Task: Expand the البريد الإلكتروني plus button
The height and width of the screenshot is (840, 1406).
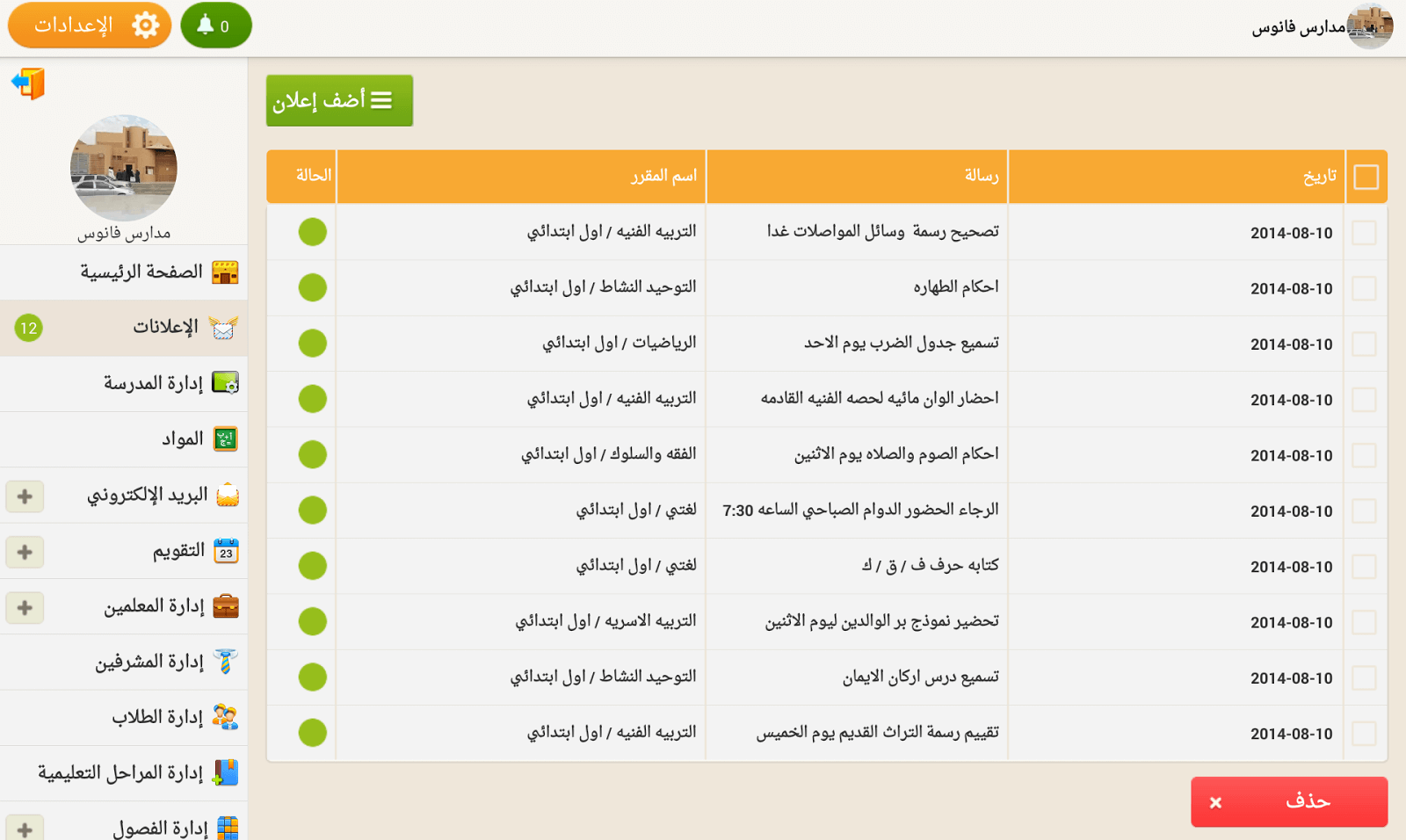Action: click(x=25, y=496)
